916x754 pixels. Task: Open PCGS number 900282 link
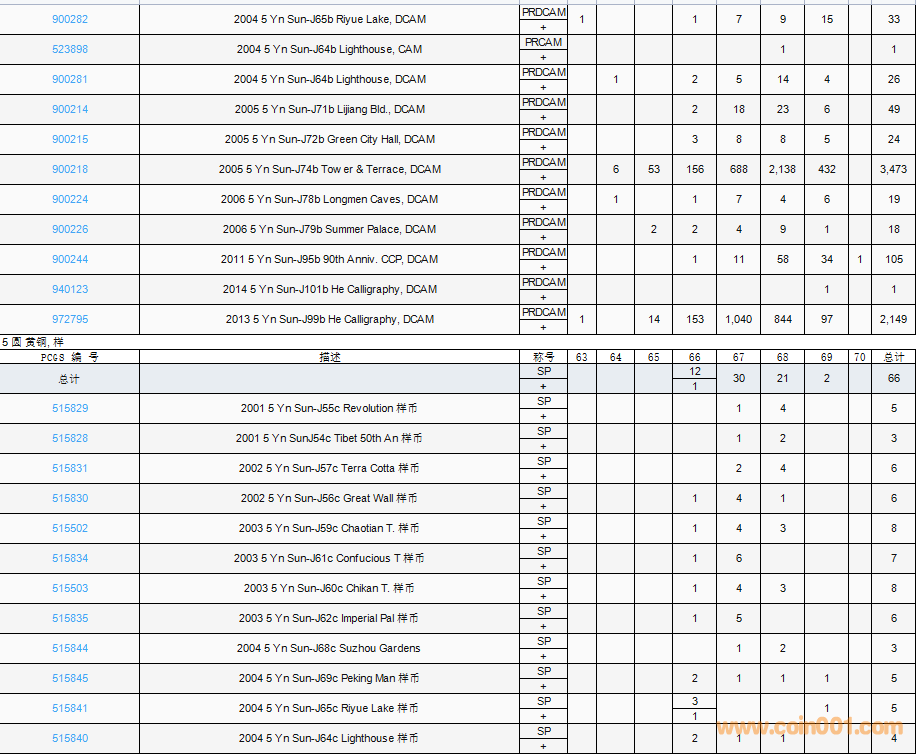point(70,19)
